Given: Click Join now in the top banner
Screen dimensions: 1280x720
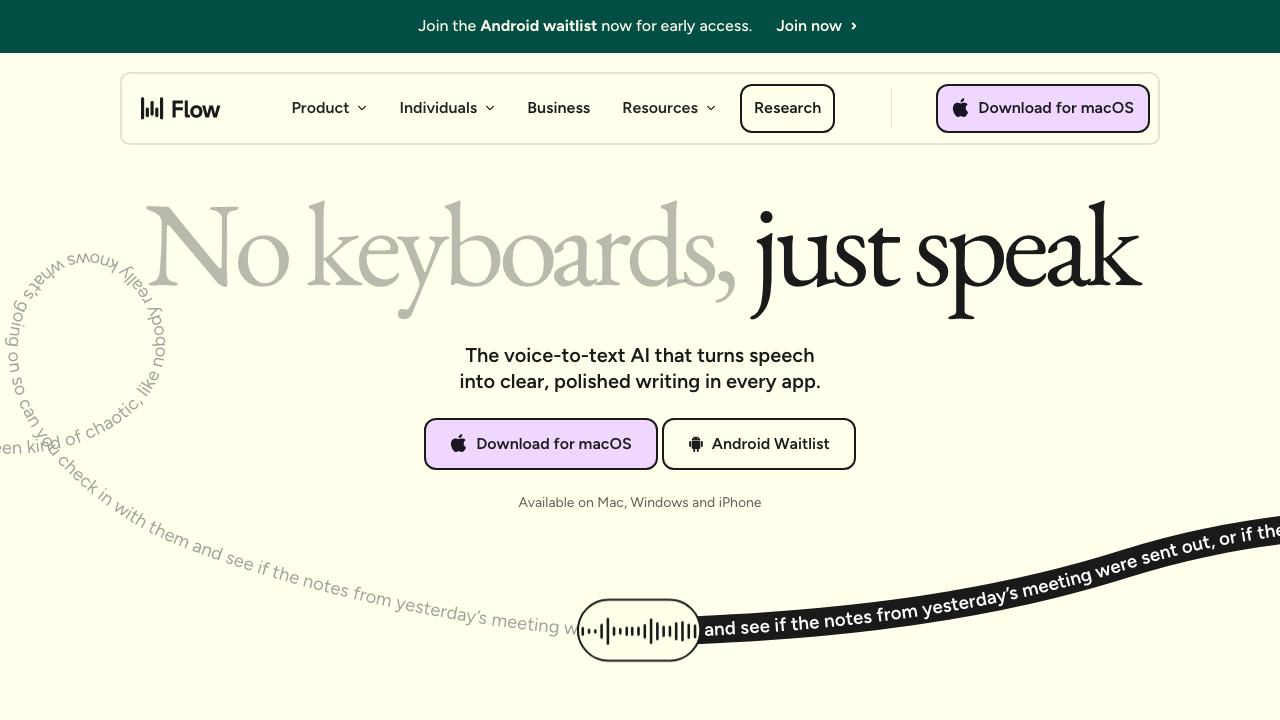Looking at the screenshot, I should (x=808, y=26).
